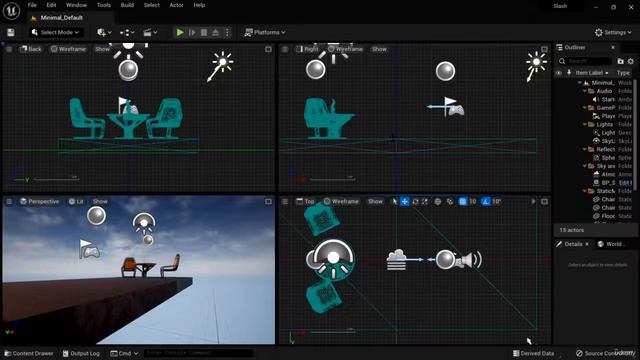This screenshot has height=360, width=640.
Task: Toggle rotation snapping in Top viewport
Action: coord(485,201)
